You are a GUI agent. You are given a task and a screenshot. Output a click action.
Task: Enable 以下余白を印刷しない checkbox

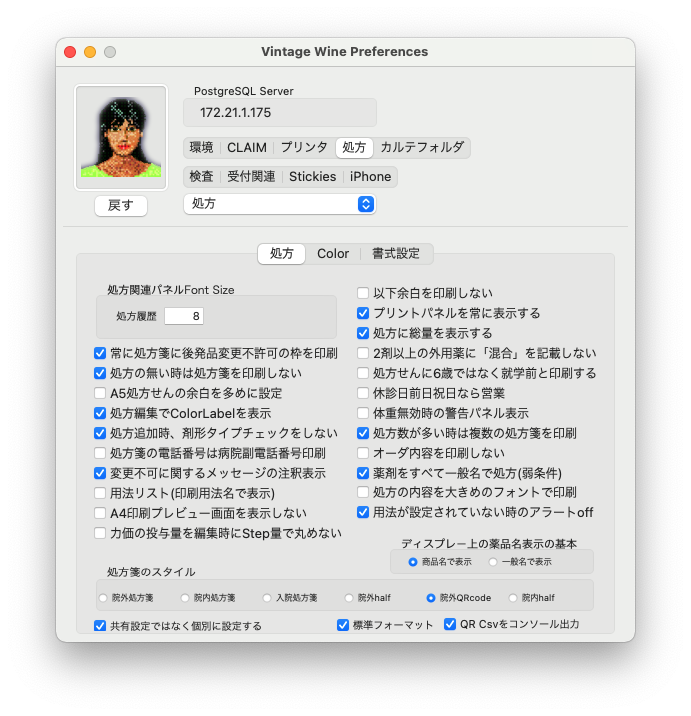pyautogui.click(x=363, y=293)
